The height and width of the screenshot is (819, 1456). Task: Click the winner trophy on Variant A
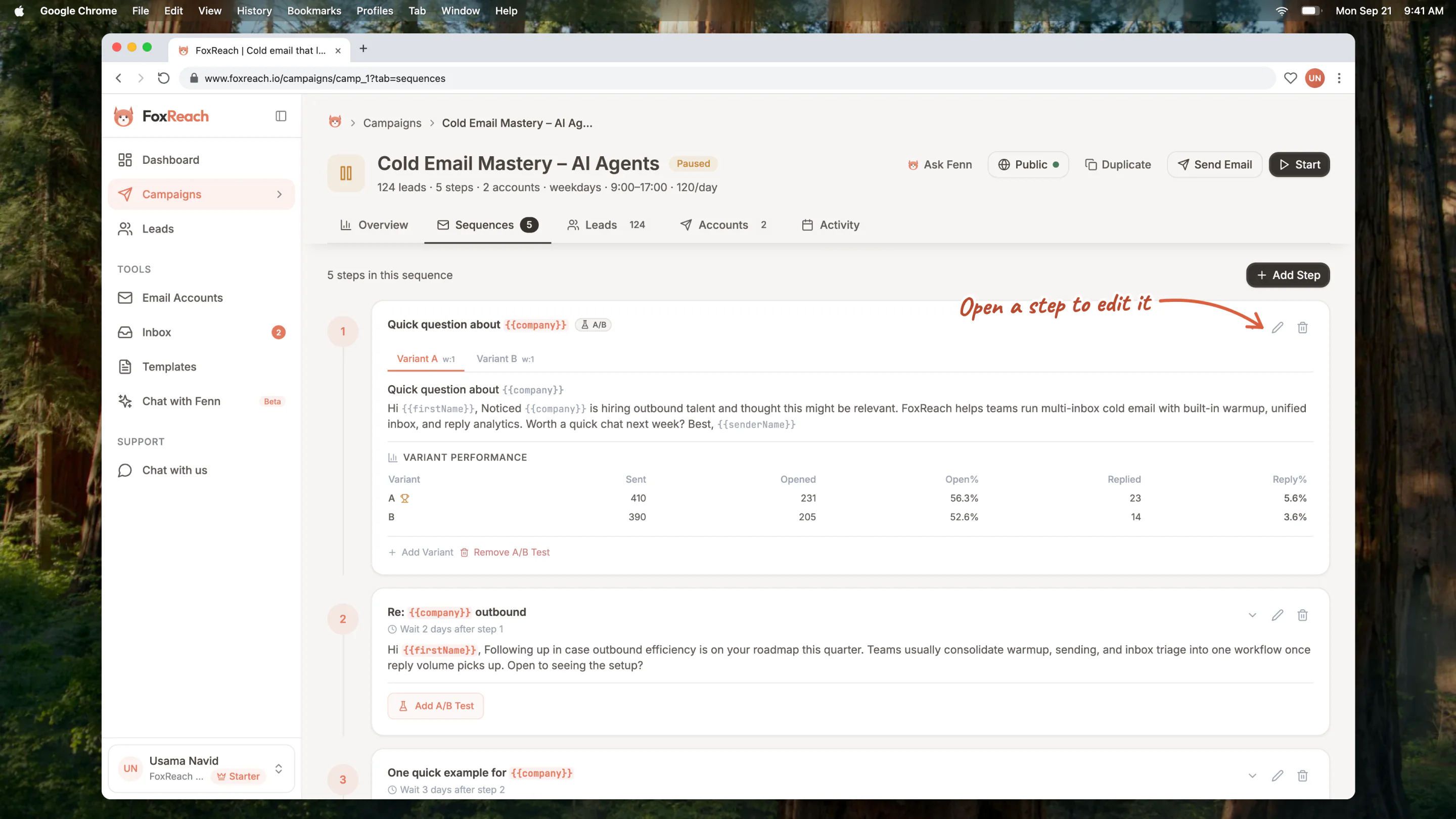pyautogui.click(x=404, y=498)
